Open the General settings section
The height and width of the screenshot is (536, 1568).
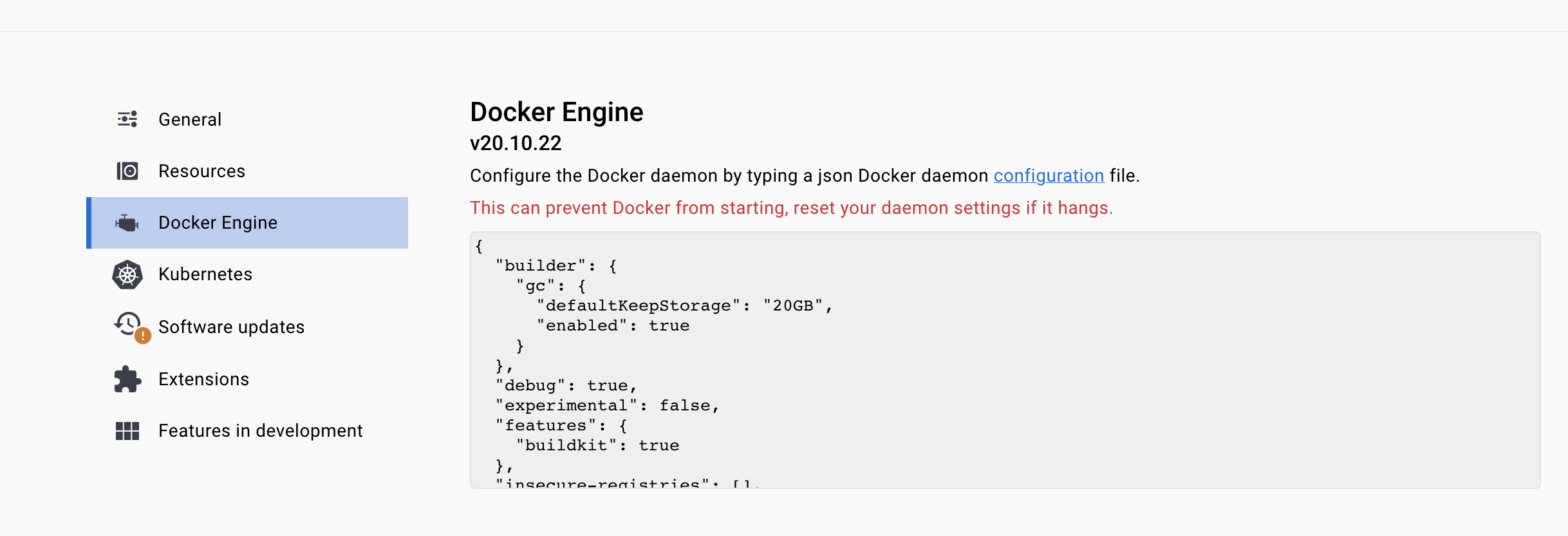247,119
